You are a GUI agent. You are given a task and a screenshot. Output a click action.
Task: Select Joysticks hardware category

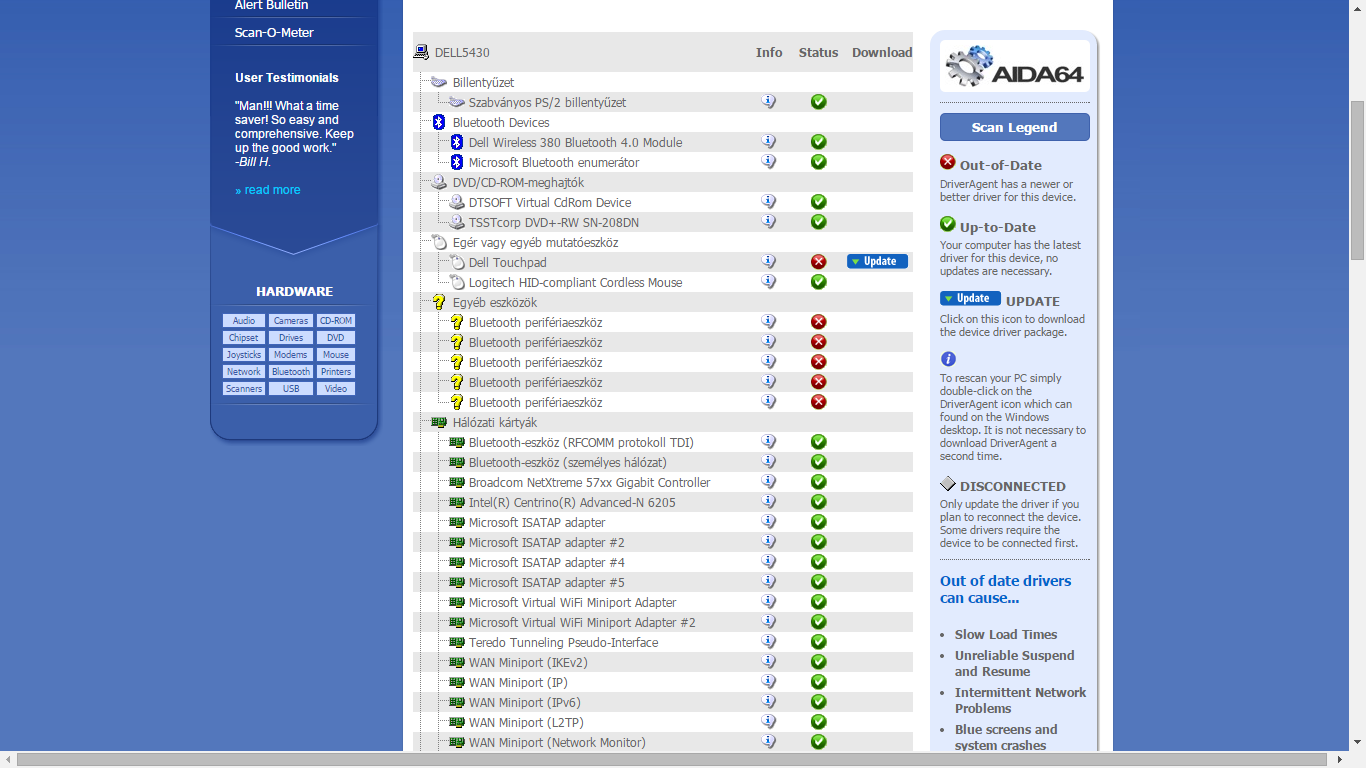[x=243, y=355]
